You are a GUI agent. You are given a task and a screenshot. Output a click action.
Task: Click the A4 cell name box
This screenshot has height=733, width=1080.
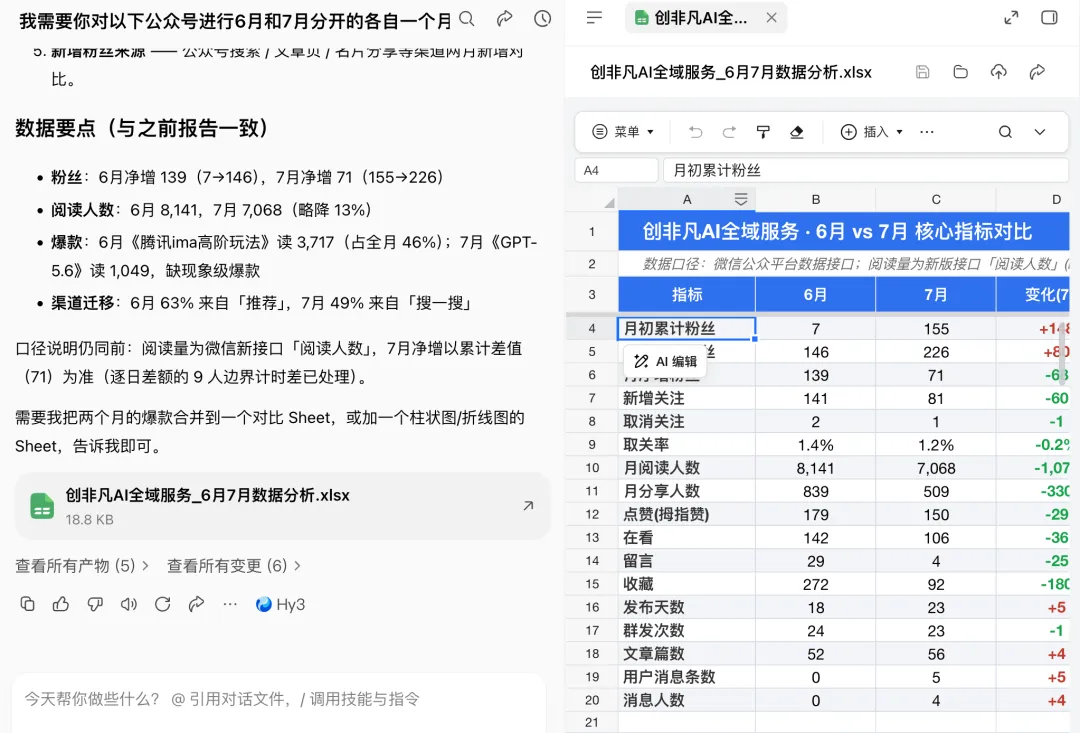pyautogui.click(x=616, y=170)
